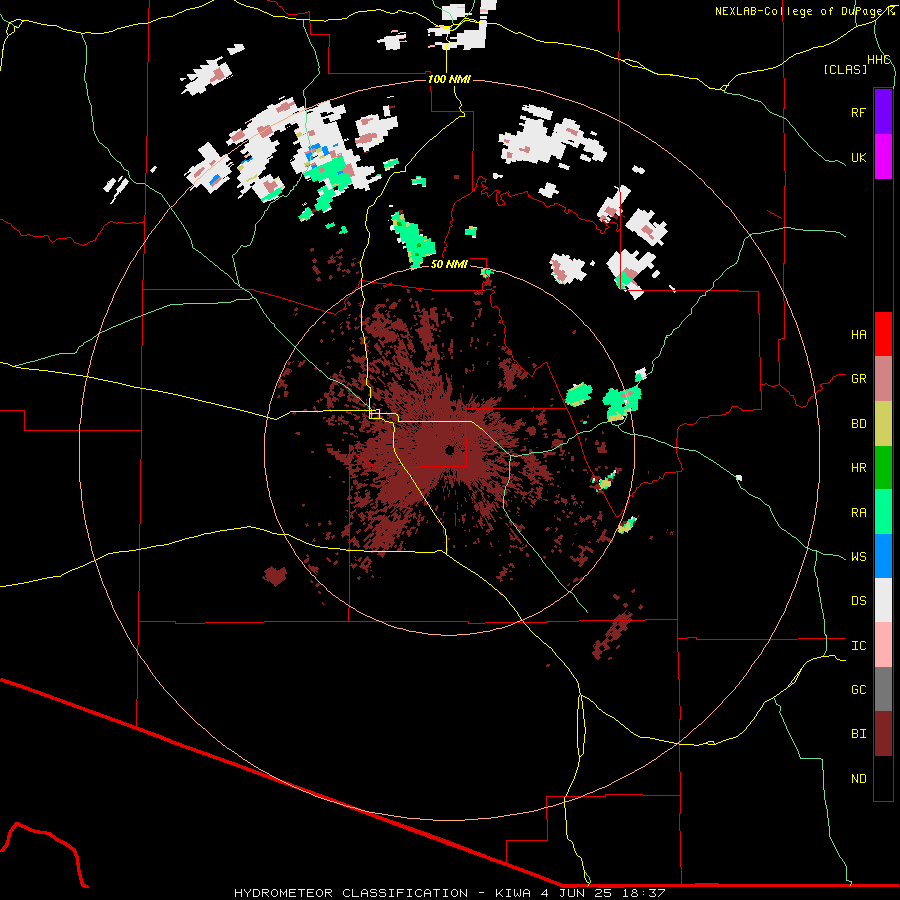Click the ND black legend swatch
Screen dimensions: 900x900
coord(883,778)
